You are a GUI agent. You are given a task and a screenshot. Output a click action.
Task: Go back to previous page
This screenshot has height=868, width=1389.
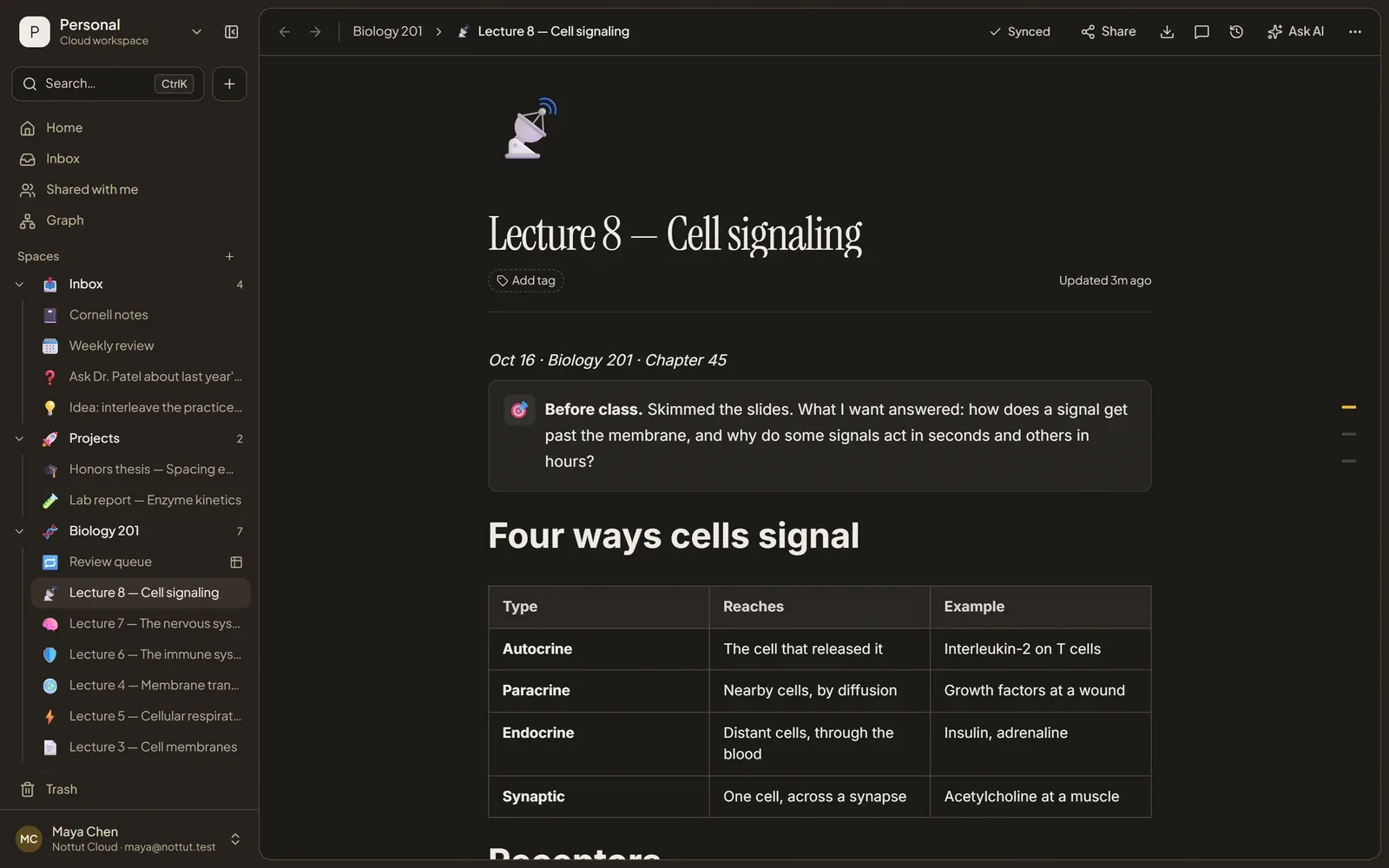click(x=284, y=32)
